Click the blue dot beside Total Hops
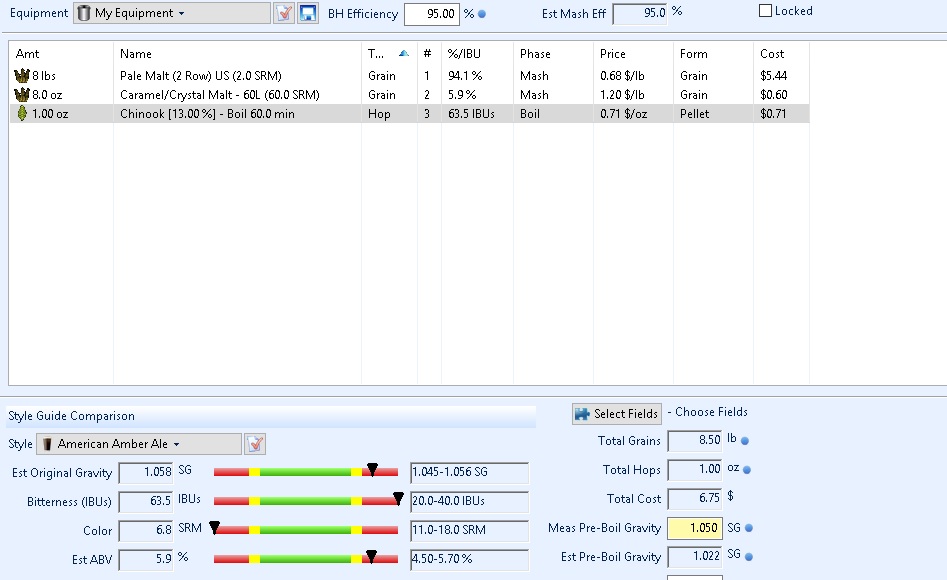Viewport: 947px width, 580px height. click(747, 470)
